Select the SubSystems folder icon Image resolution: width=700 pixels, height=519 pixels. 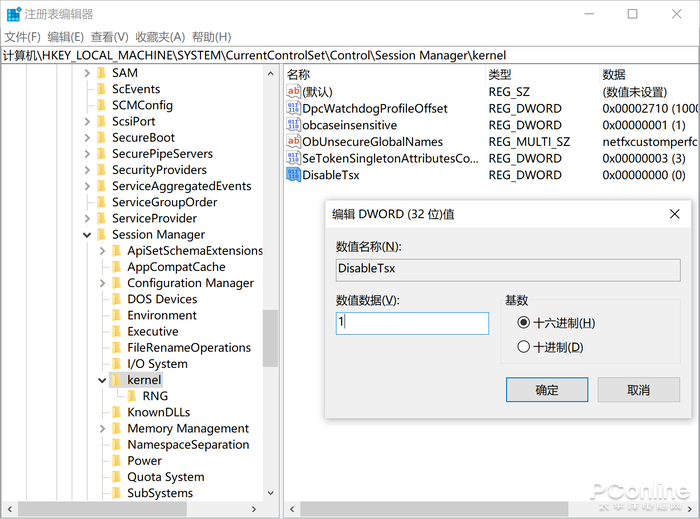click(x=117, y=493)
